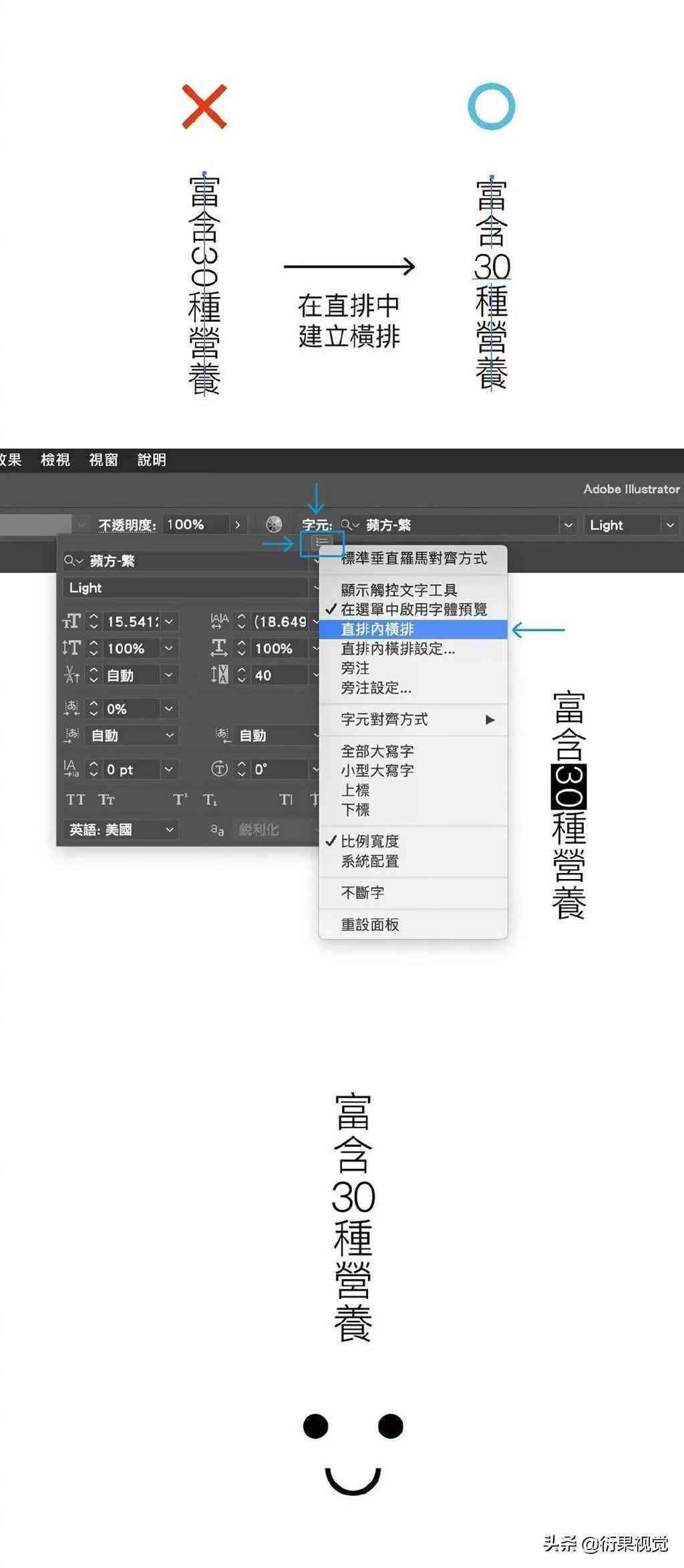Open kerning 自動 dropdown arrow
The width and height of the screenshot is (684, 1568).
coord(169,675)
